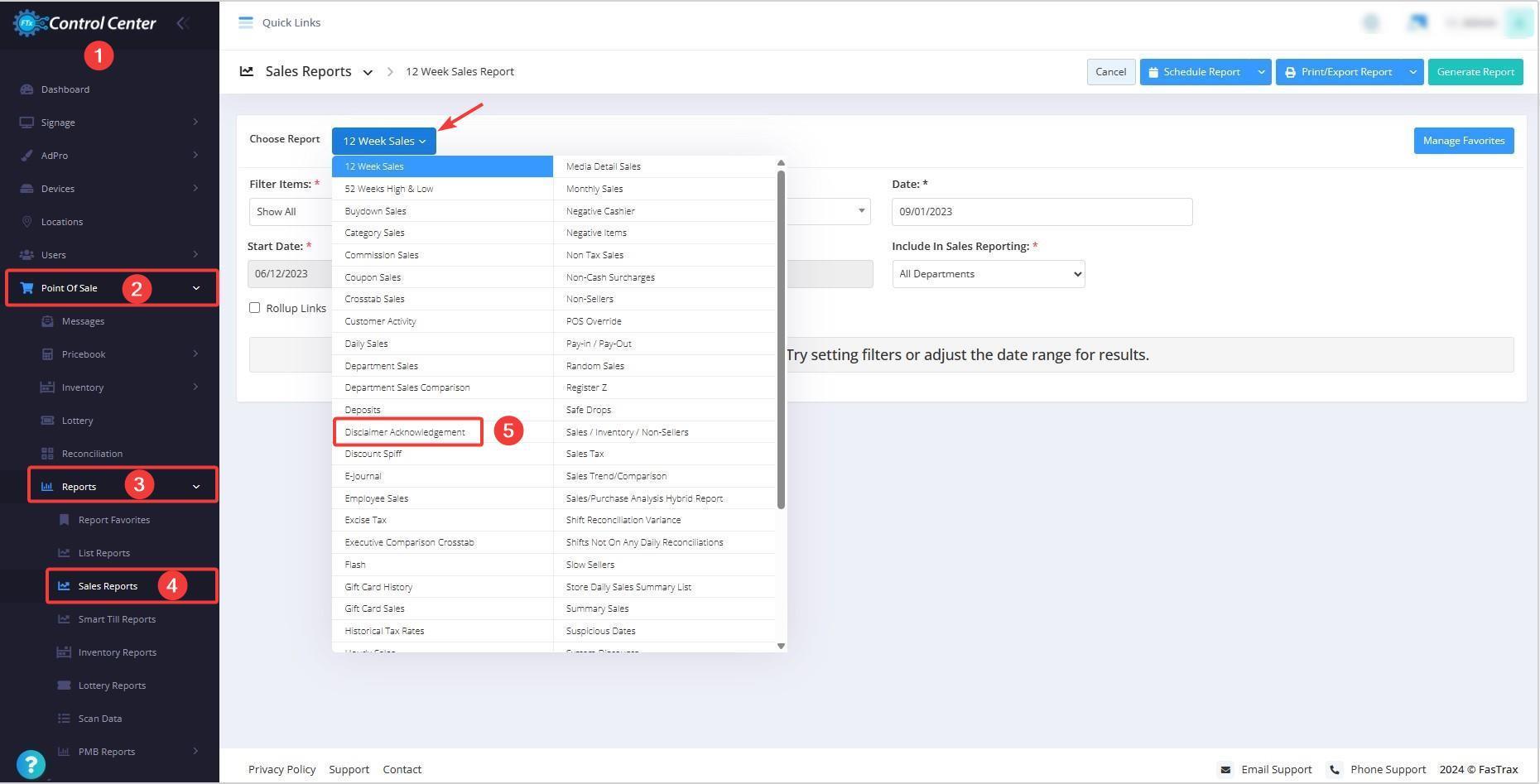This screenshot has width=1540, height=784.
Task: Open the Print/Export Report dropdown arrow
Action: pos(1412,72)
